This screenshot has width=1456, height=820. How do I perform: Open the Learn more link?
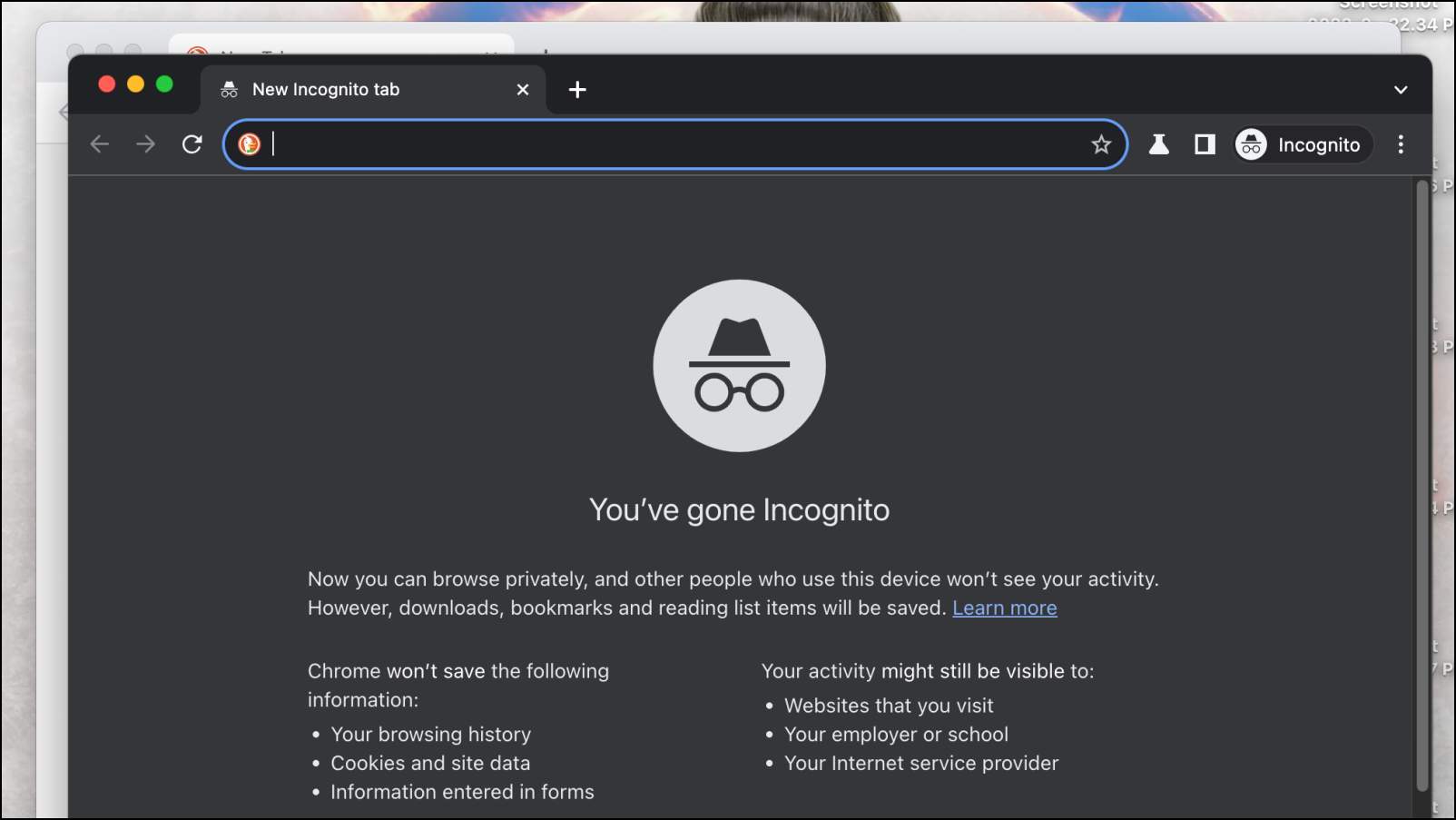1005,608
